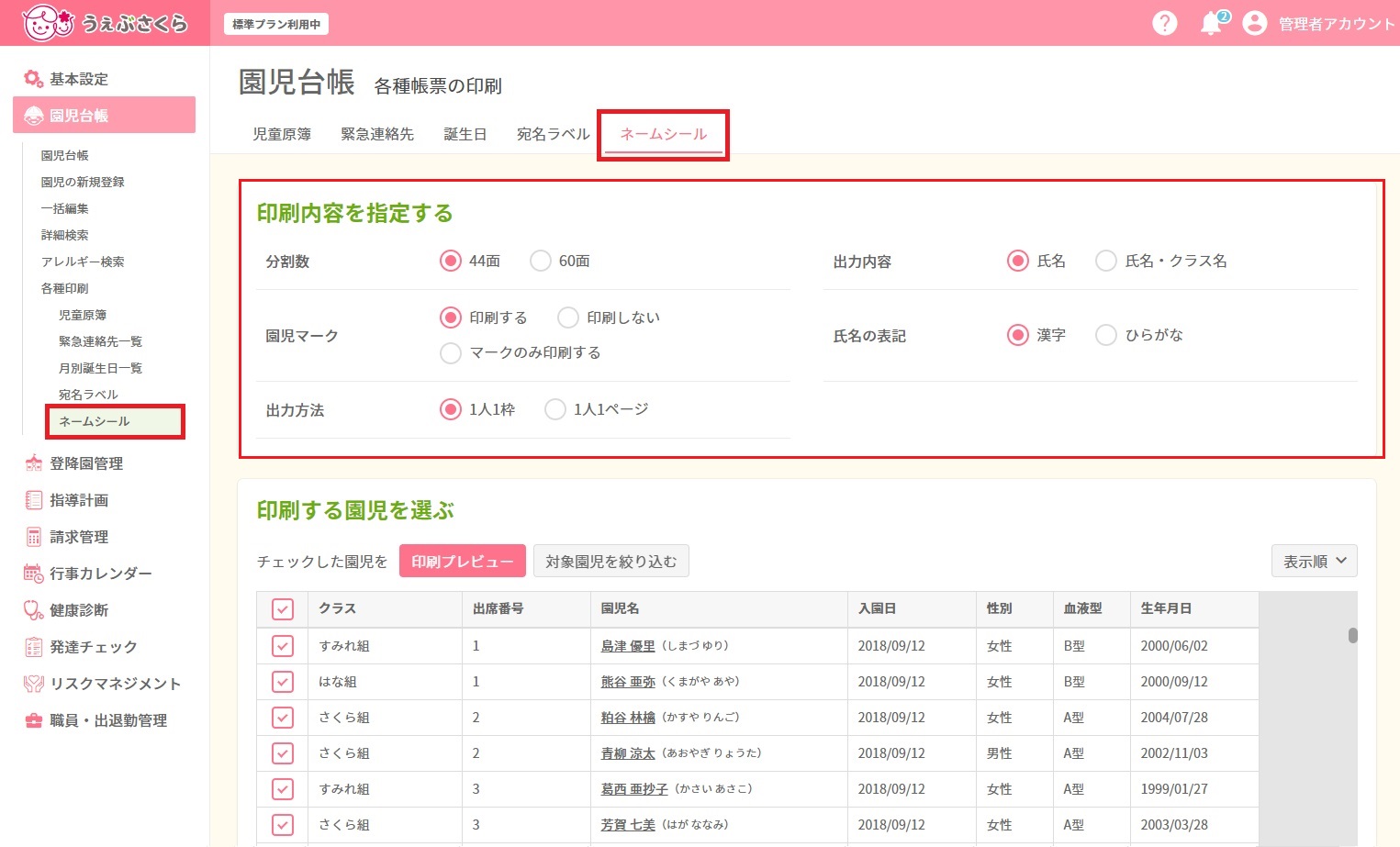The image size is (1400, 847).
Task: Open 宛名ラベル in sidebar submenu
Action: point(88,395)
